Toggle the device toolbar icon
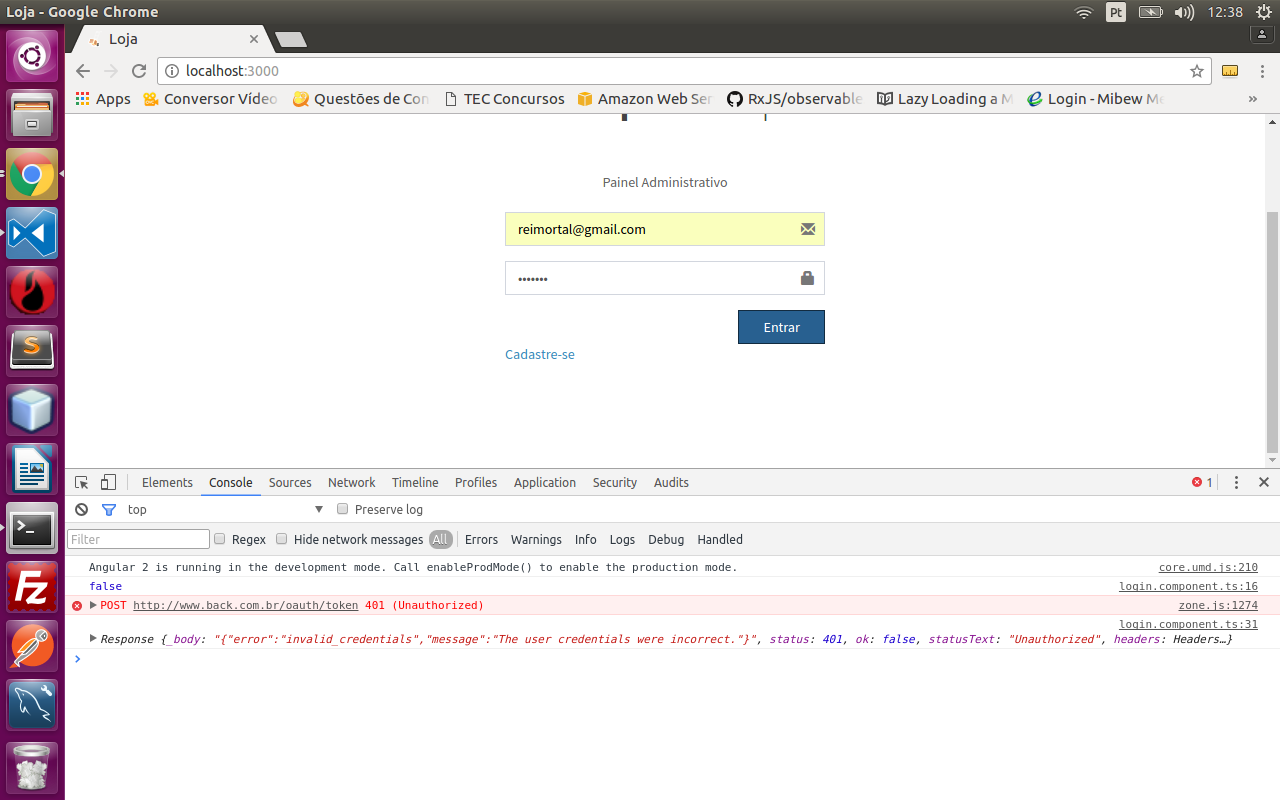The width and height of the screenshot is (1280, 800). [108, 482]
